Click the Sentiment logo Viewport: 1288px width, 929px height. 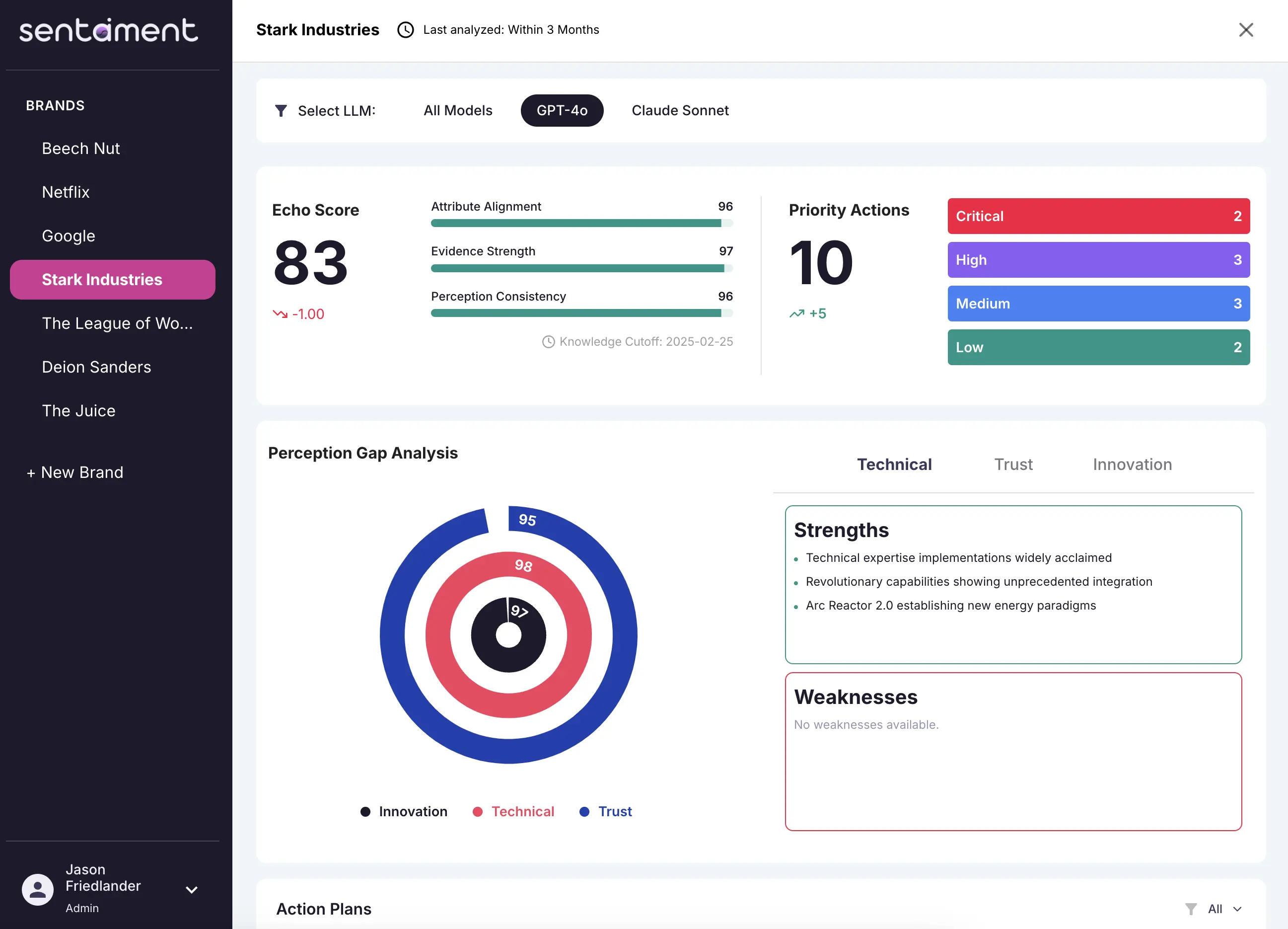tap(108, 30)
